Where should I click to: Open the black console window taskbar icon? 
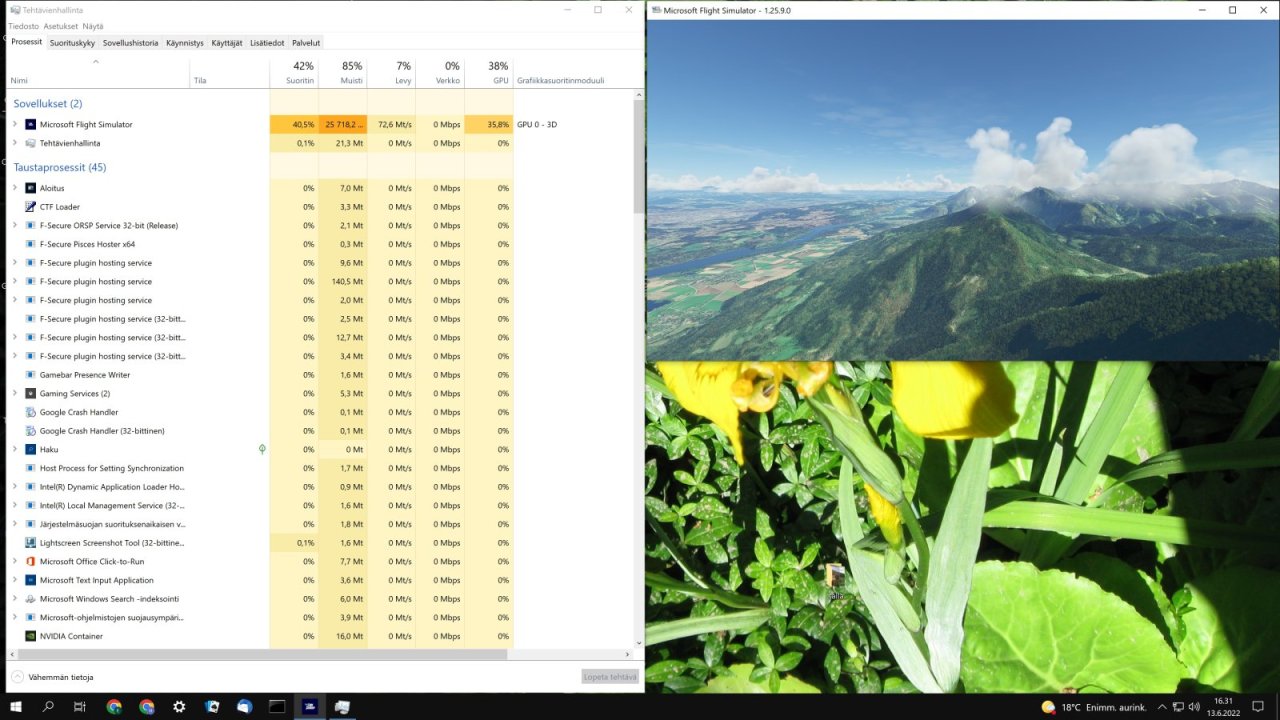tap(277, 706)
